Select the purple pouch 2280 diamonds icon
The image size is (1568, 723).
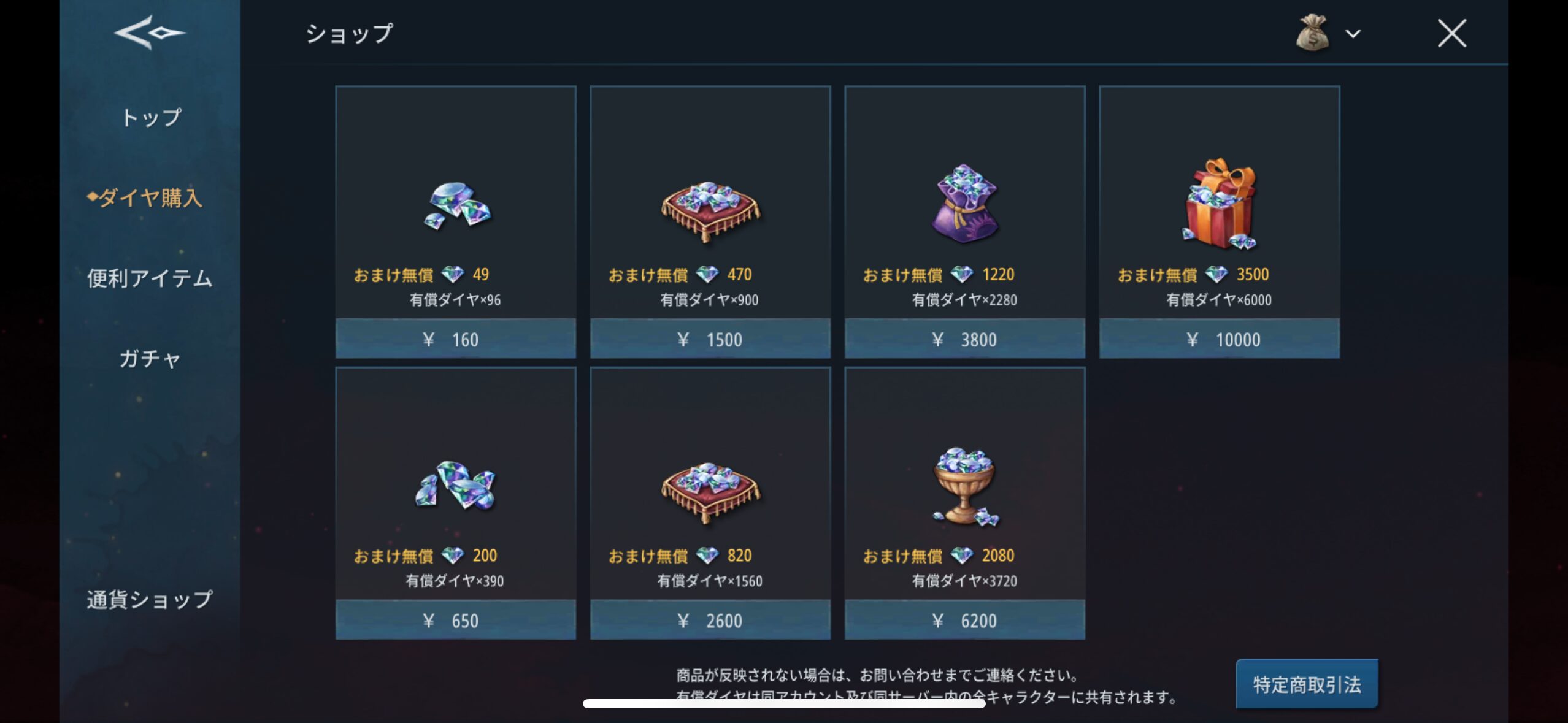[965, 203]
